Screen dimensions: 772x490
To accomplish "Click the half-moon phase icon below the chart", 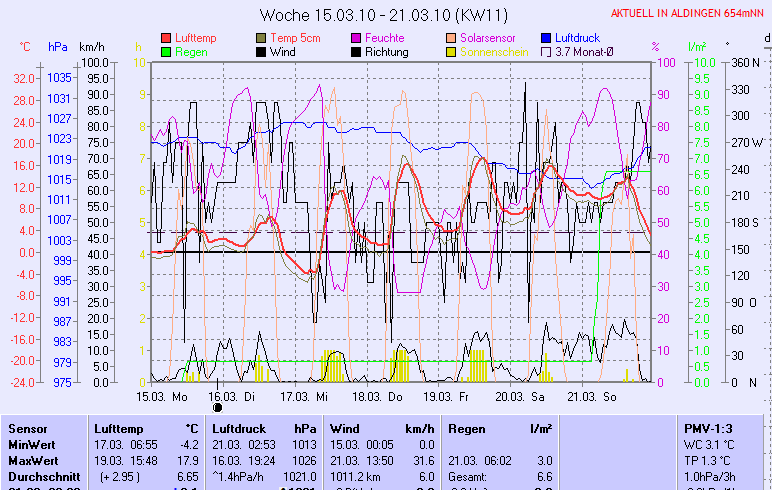I will [x=218, y=407].
